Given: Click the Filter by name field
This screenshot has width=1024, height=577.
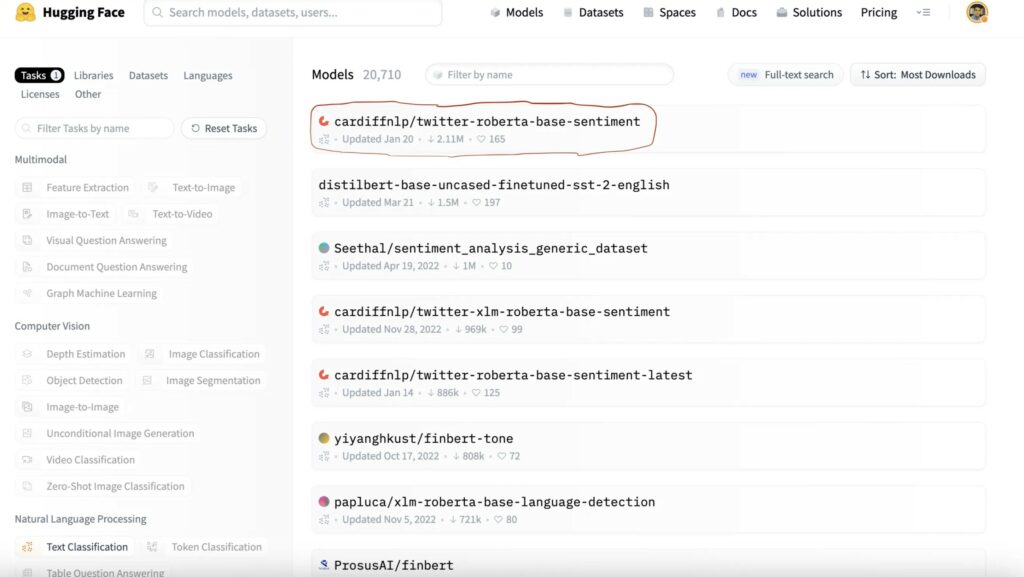Looking at the screenshot, I should coord(550,75).
